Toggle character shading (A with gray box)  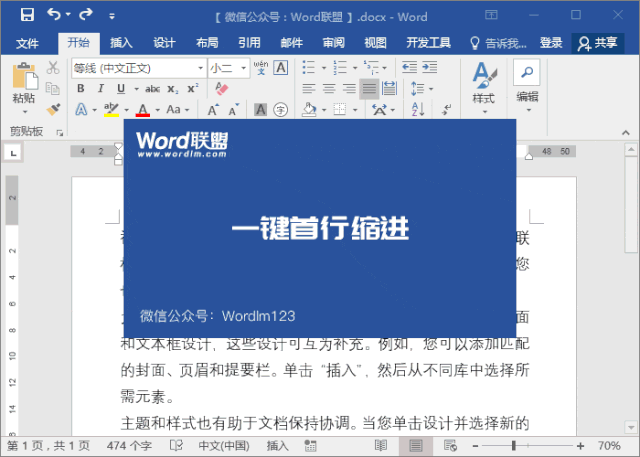click(x=260, y=109)
